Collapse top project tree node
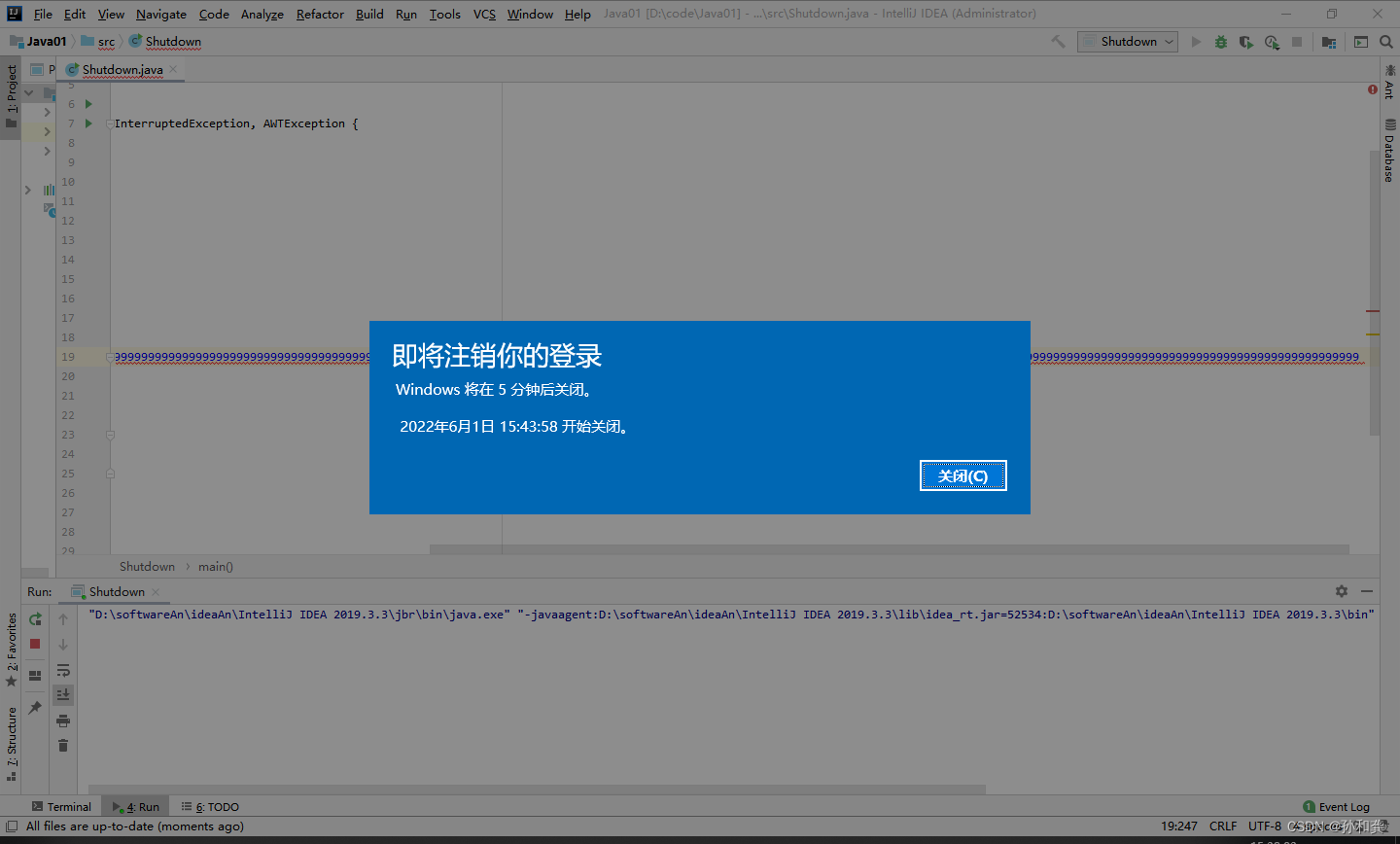 (29, 93)
